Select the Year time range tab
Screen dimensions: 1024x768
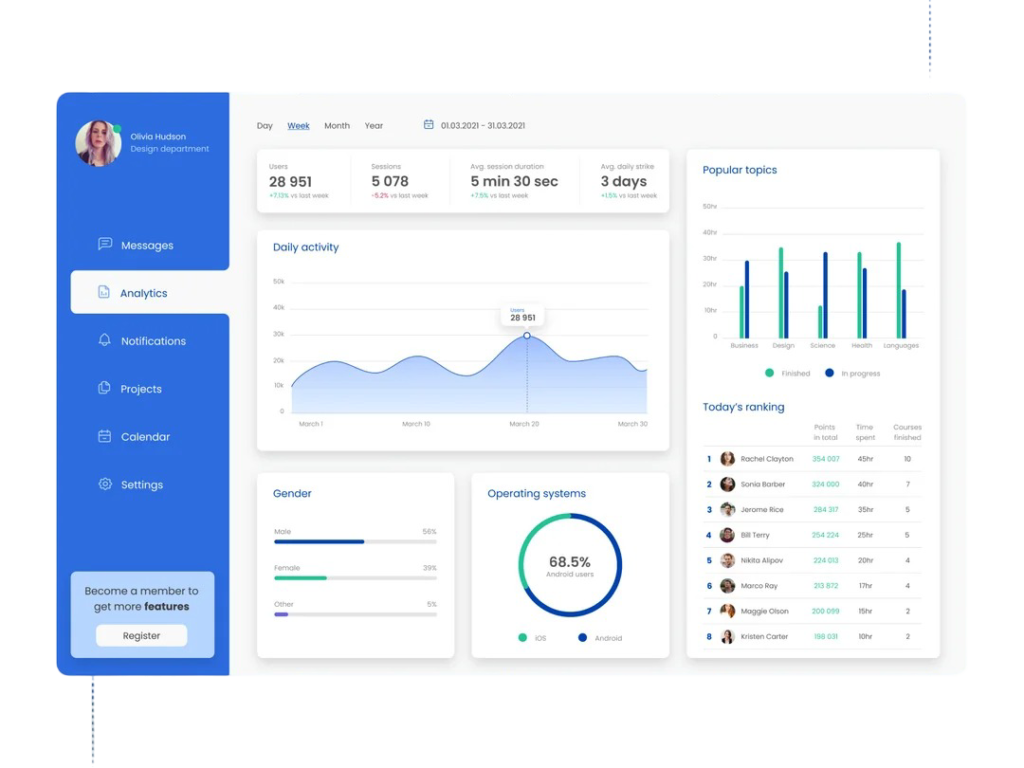pos(374,126)
